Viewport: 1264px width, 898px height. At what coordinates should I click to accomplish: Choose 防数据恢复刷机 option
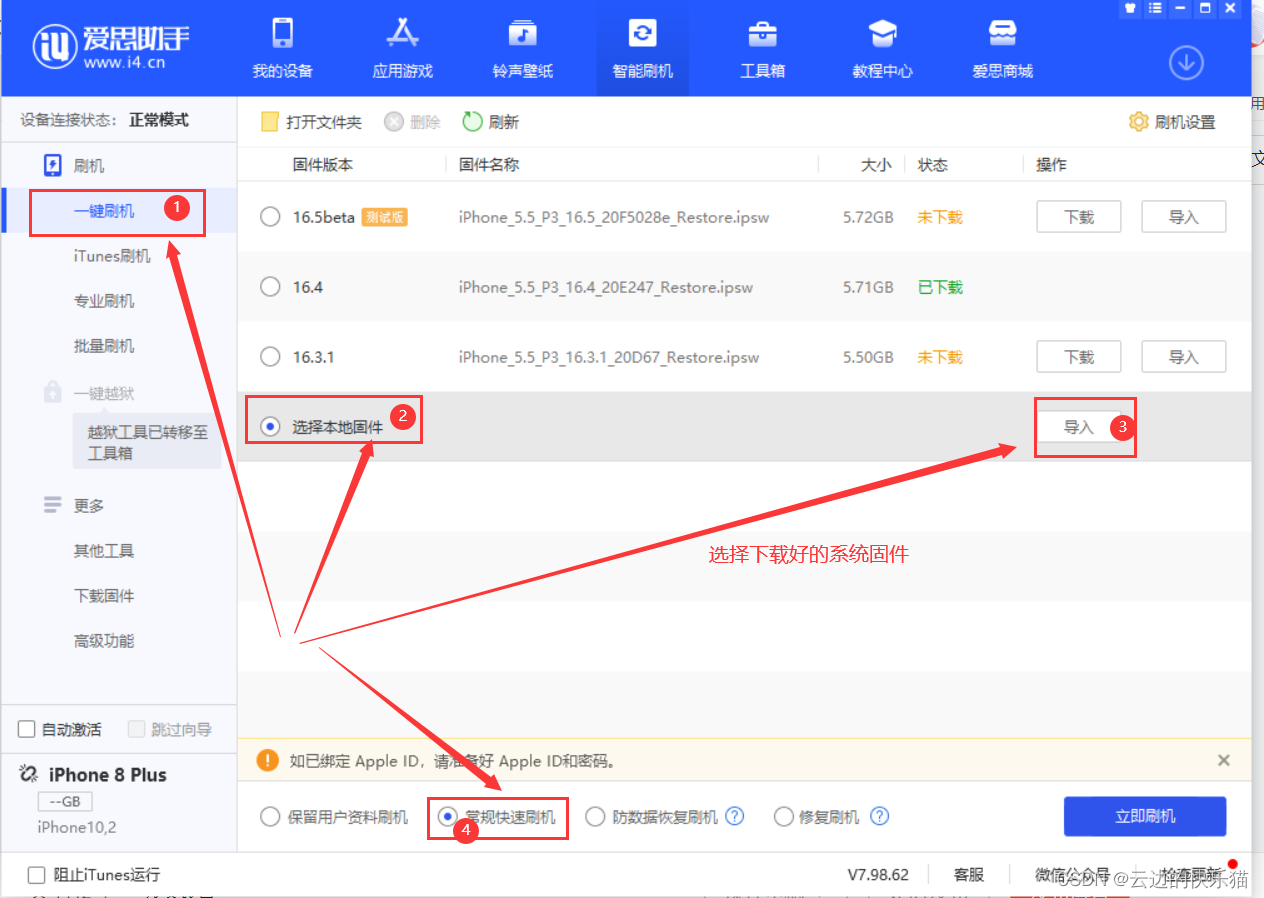(596, 817)
